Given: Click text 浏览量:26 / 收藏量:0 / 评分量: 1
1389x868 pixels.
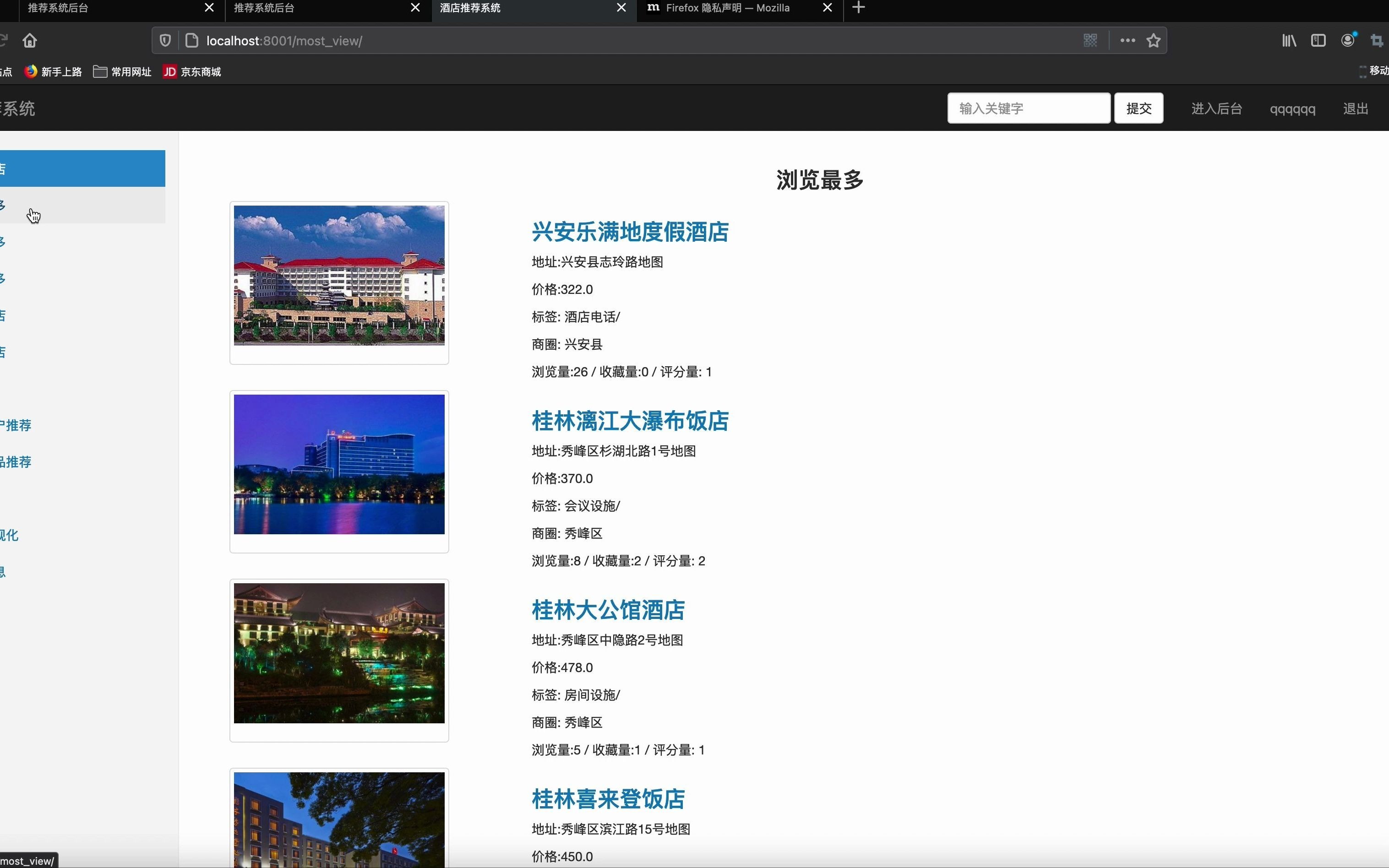Looking at the screenshot, I should pyautogui.click(x=621, y=372).
